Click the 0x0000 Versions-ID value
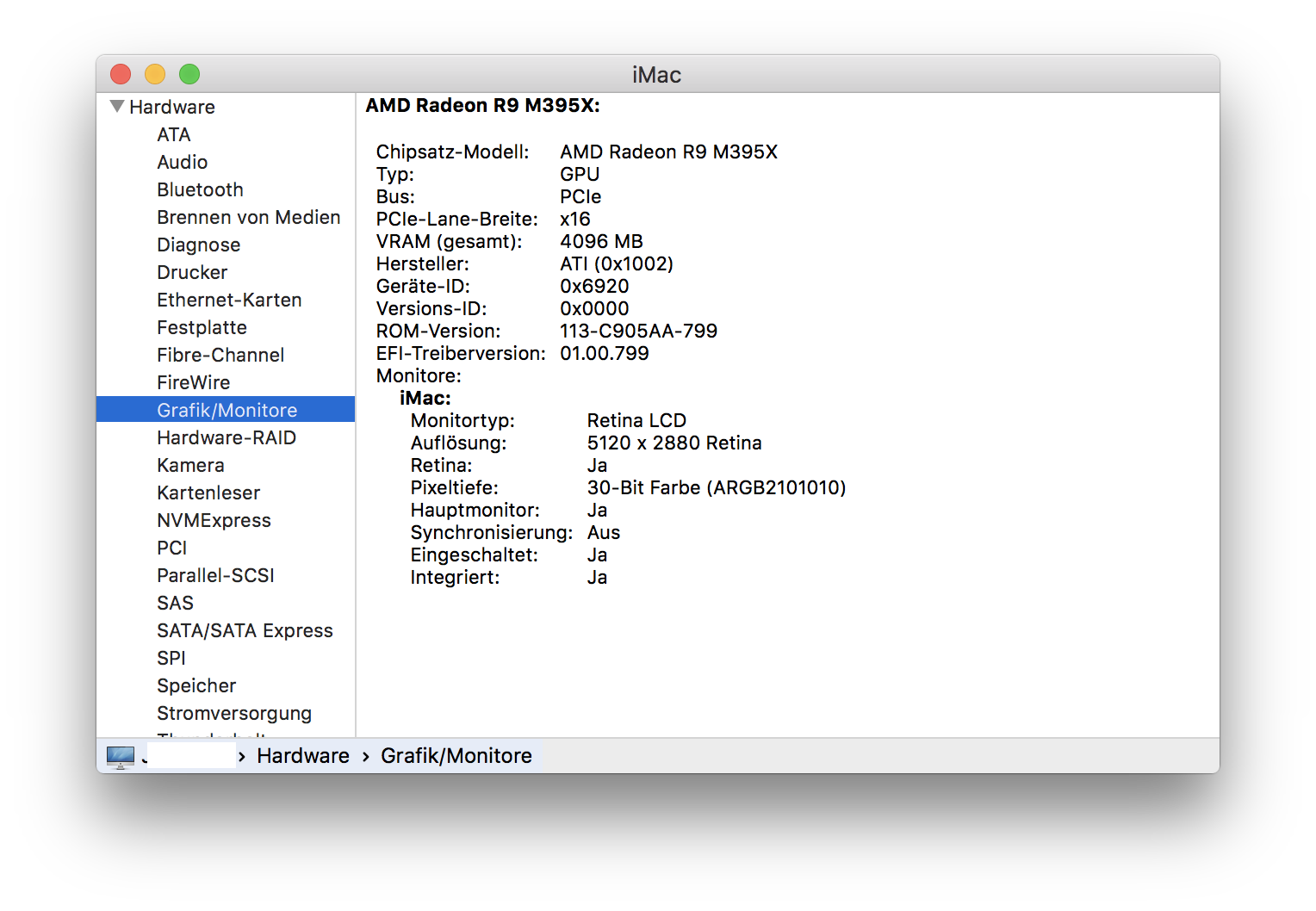Image resolution: width=1316 pixels, height=911 pixels. pyautogui.click(x=594, y=308)
